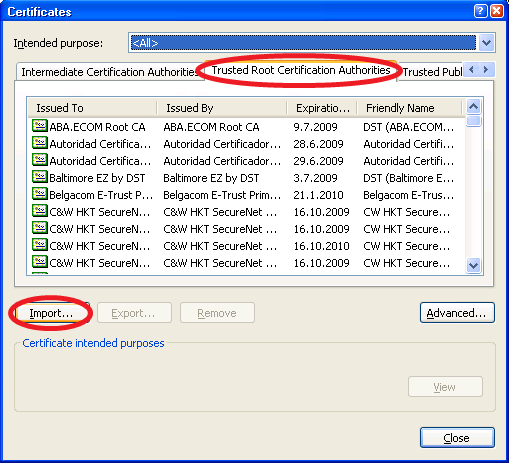Click the expiration date 3.7.2009

tap(315, 178)
